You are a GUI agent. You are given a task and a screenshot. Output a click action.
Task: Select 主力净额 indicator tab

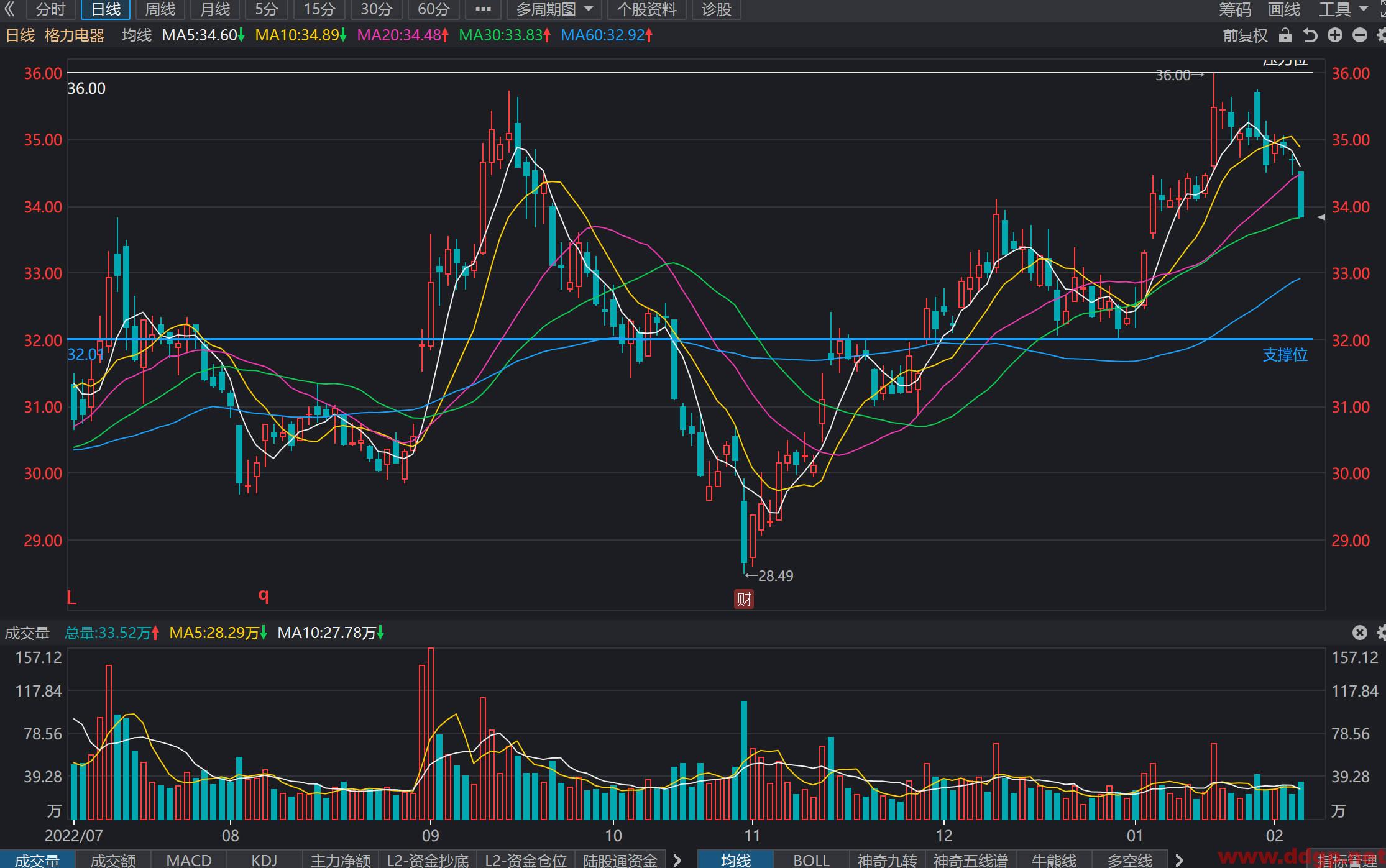(341, 860)
